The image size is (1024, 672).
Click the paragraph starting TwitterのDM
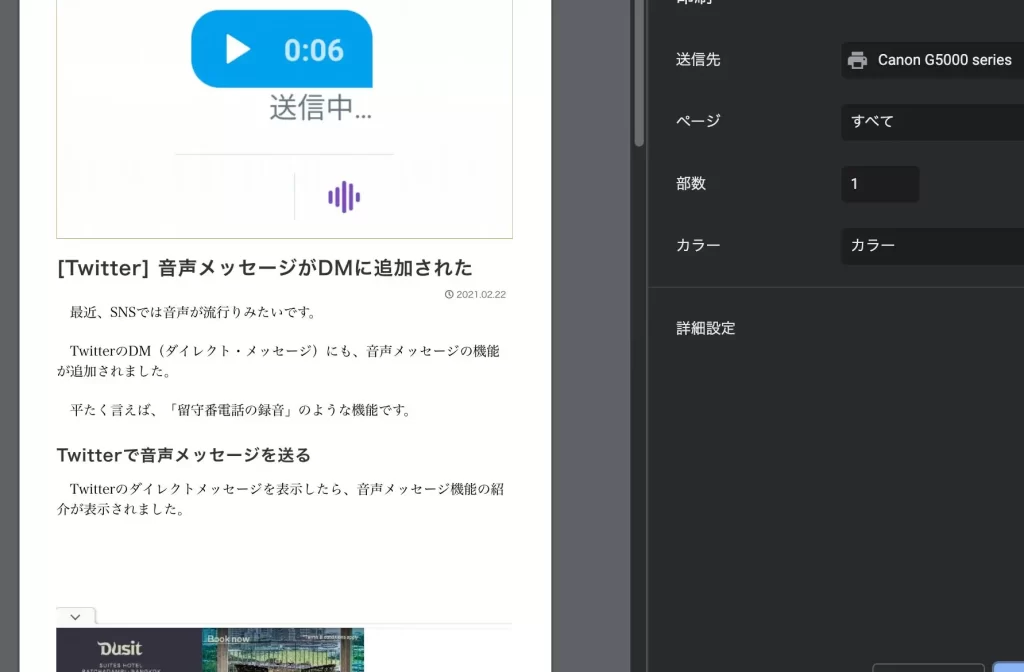pyautogui.click(x=278, y=361)
